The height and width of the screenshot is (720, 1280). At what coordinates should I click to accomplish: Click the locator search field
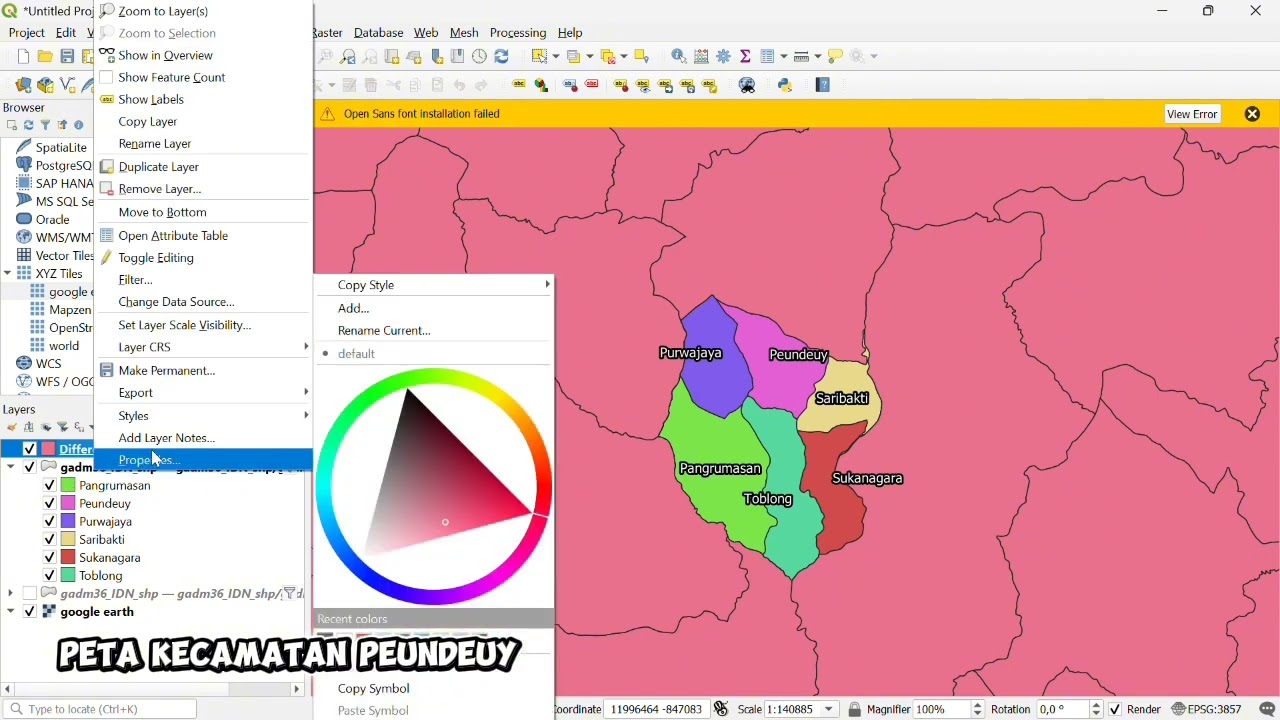(100, 710)
